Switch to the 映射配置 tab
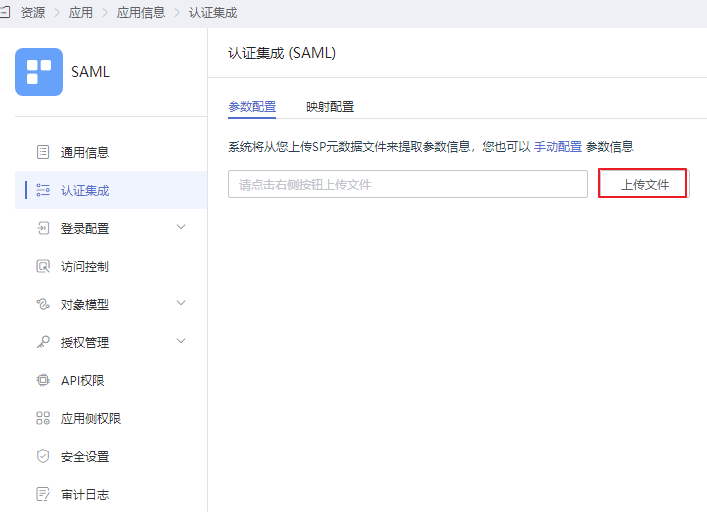 click(x=330, y=107)
